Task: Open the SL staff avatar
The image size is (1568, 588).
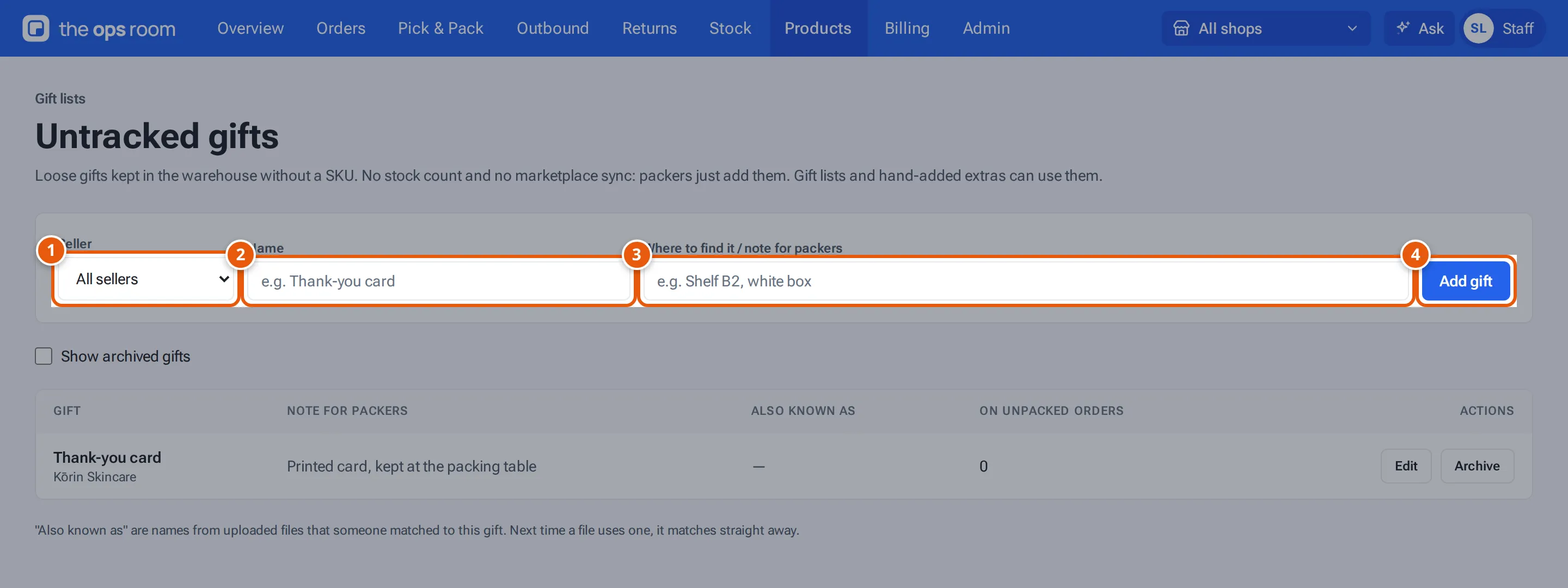Action: [x=1478, y=28]
